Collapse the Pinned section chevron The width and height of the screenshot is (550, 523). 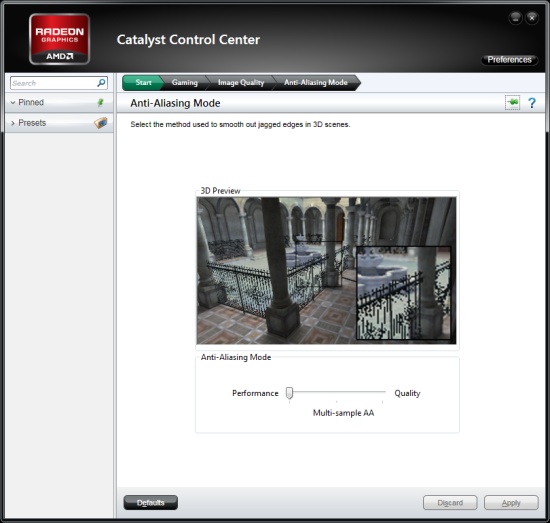(x=13, y=102)
